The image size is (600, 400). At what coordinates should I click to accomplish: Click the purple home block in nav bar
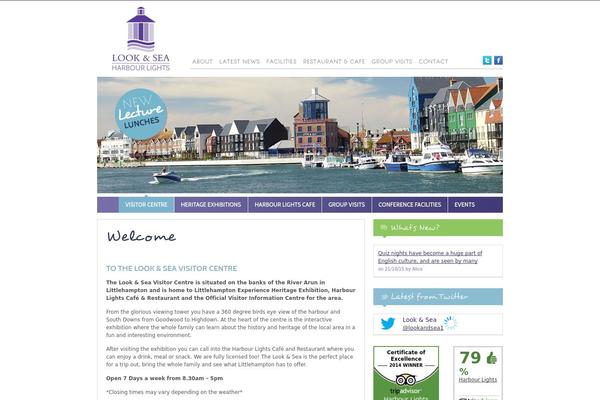[x=108, y=205]
